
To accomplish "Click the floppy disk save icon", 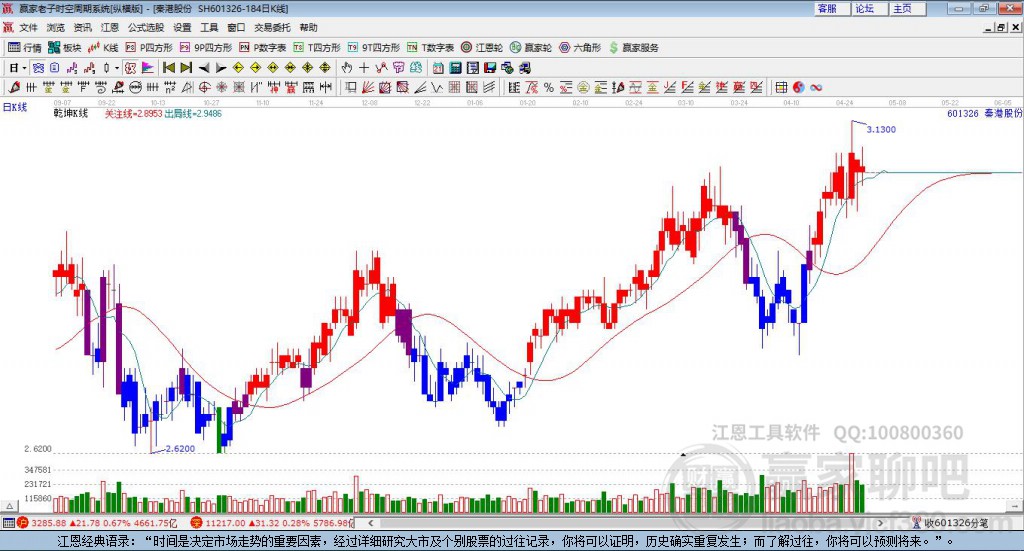I will pyautogui.click(x=490, y=68).
